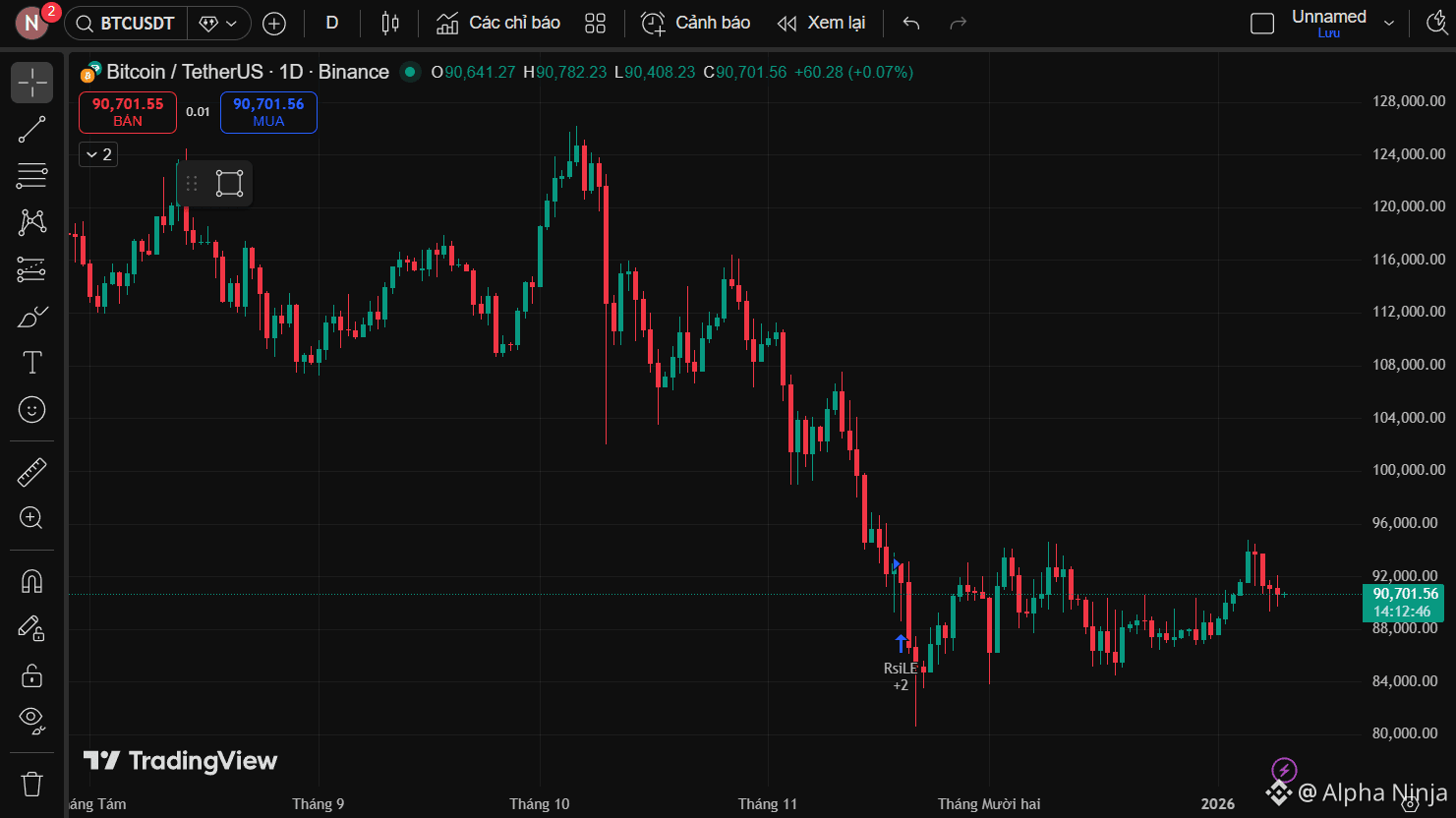Viewport: 1456px width, 818px height.
Task: Select the chart patterns tool
Action: coord(31,222)
